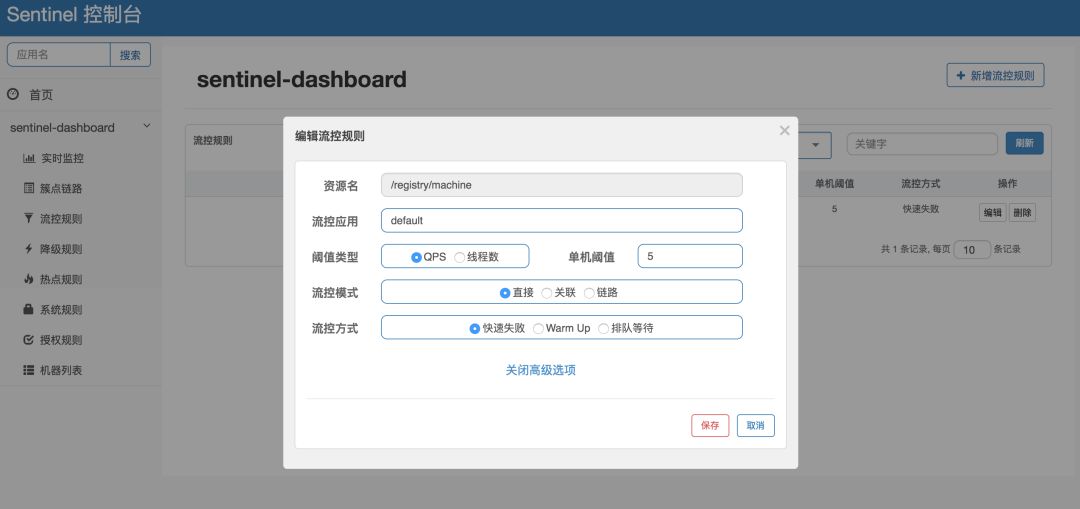Open 首页 in the sidebar
The image size is (1080, 509).
[41, 95]
